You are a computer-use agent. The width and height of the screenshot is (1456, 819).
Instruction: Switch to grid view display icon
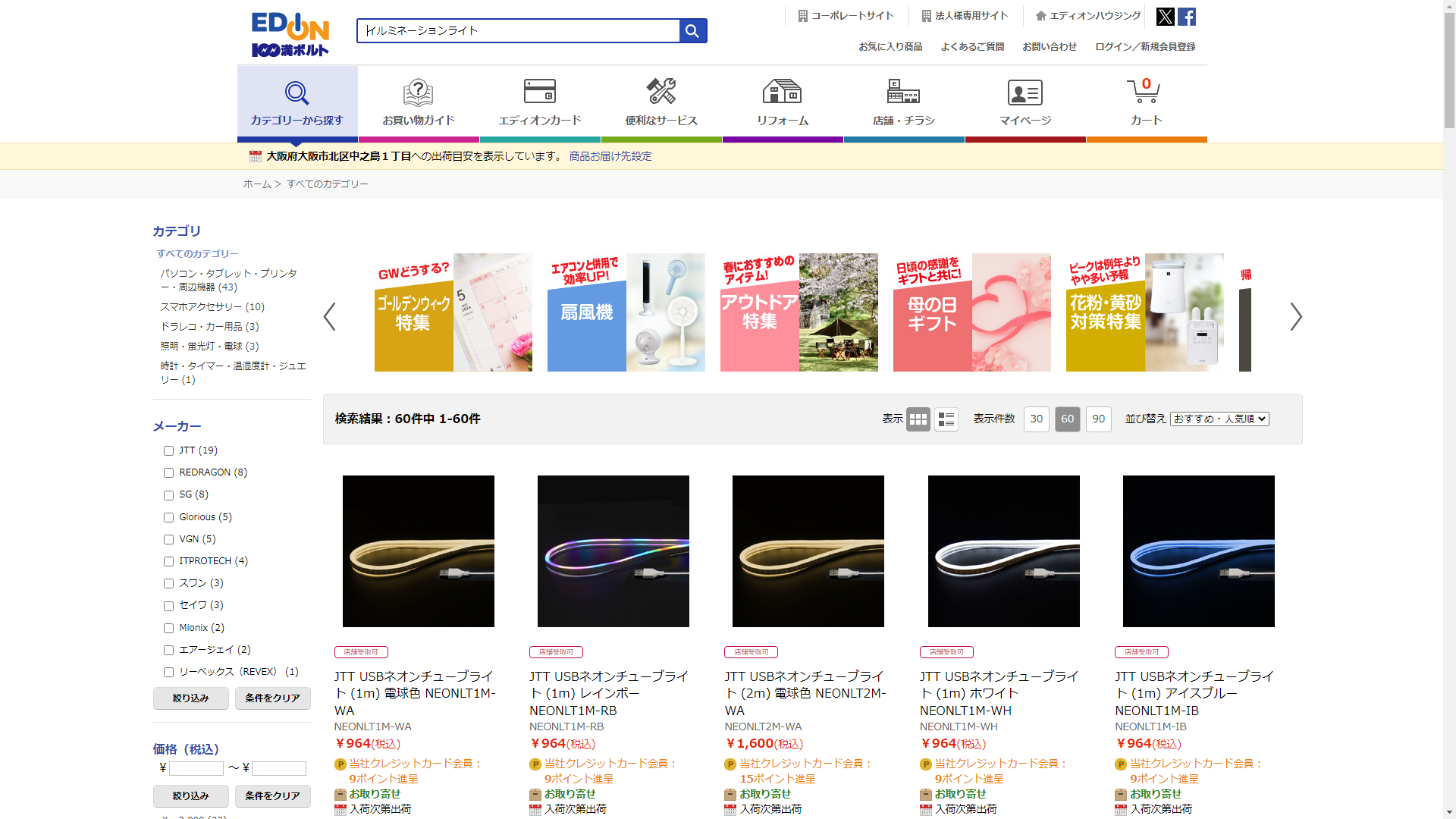click(x=918, y=419)
